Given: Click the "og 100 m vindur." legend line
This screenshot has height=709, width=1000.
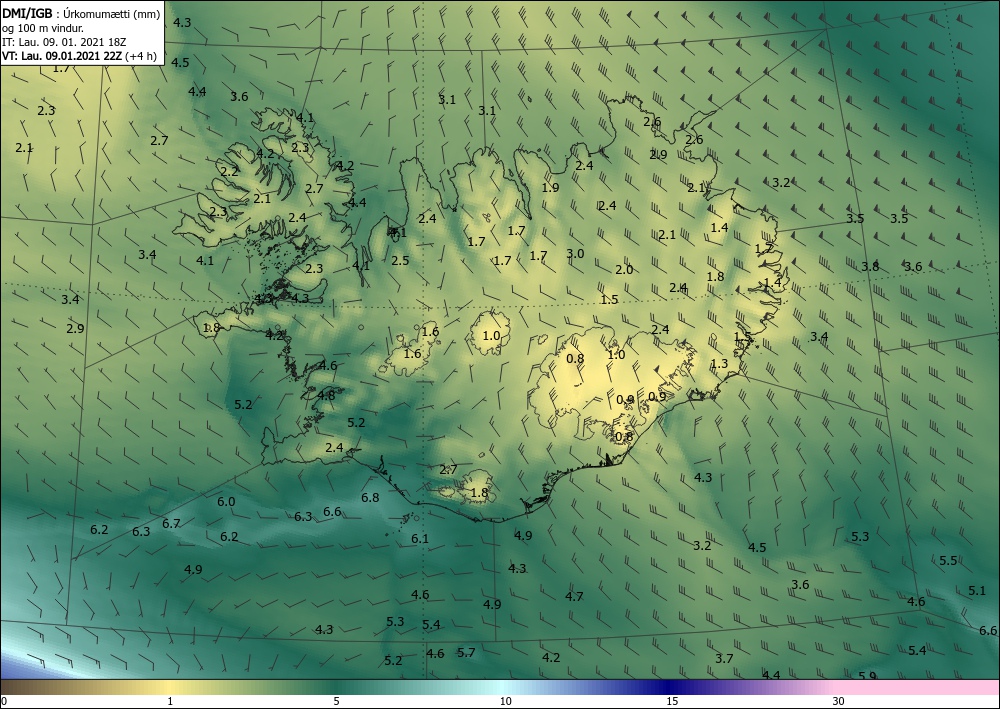Looking at the screenshot, I should pyautogui.click(x=43, y=28).
